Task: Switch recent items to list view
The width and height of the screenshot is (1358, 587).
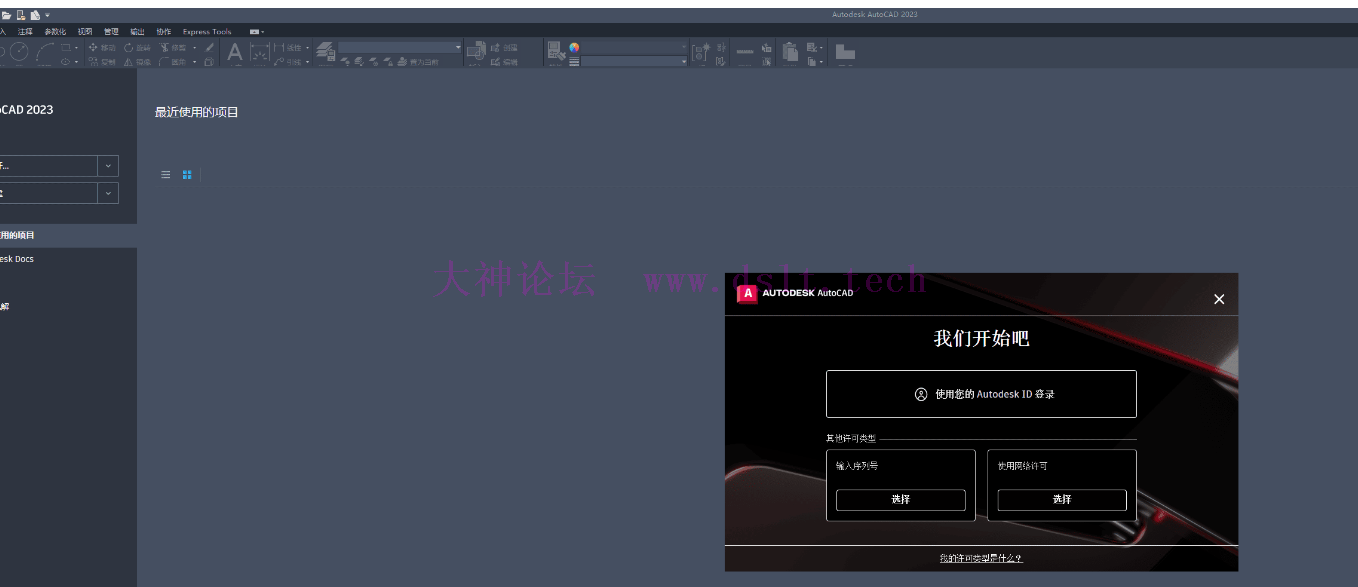Action: point(166,175)
